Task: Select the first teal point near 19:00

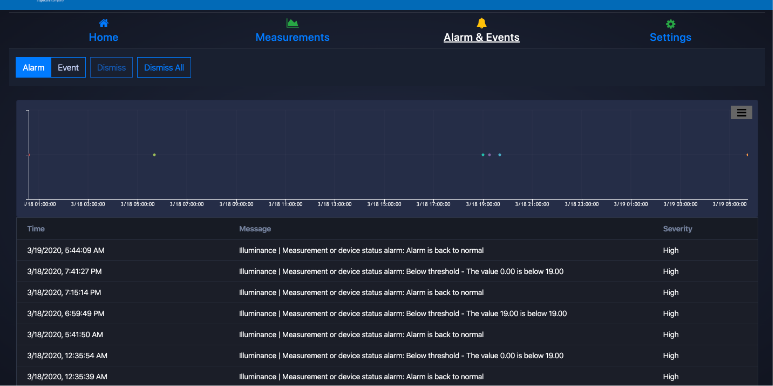Action: tap(483, 155)
